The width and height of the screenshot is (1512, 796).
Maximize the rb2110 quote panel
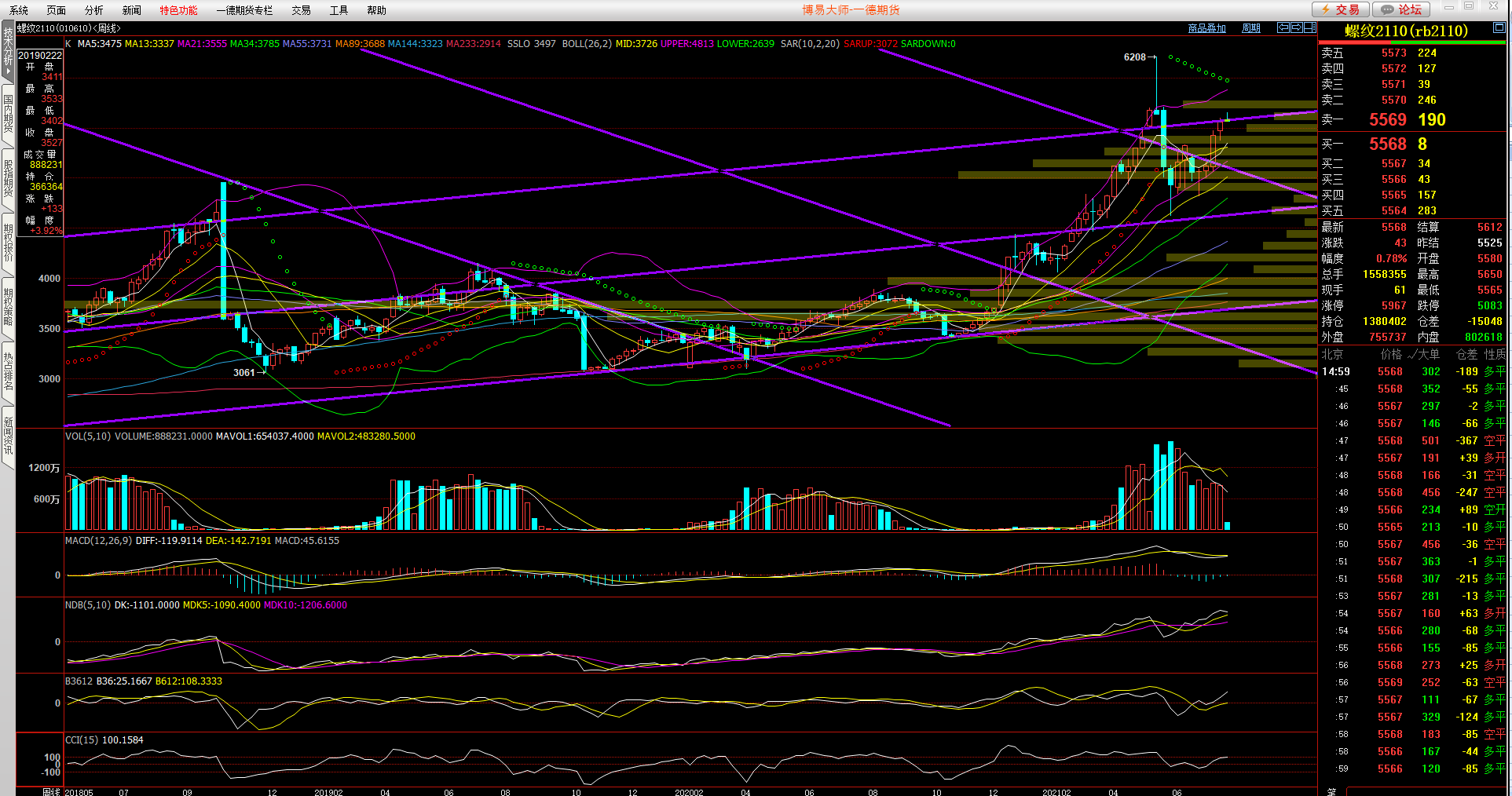(1499, 27)
